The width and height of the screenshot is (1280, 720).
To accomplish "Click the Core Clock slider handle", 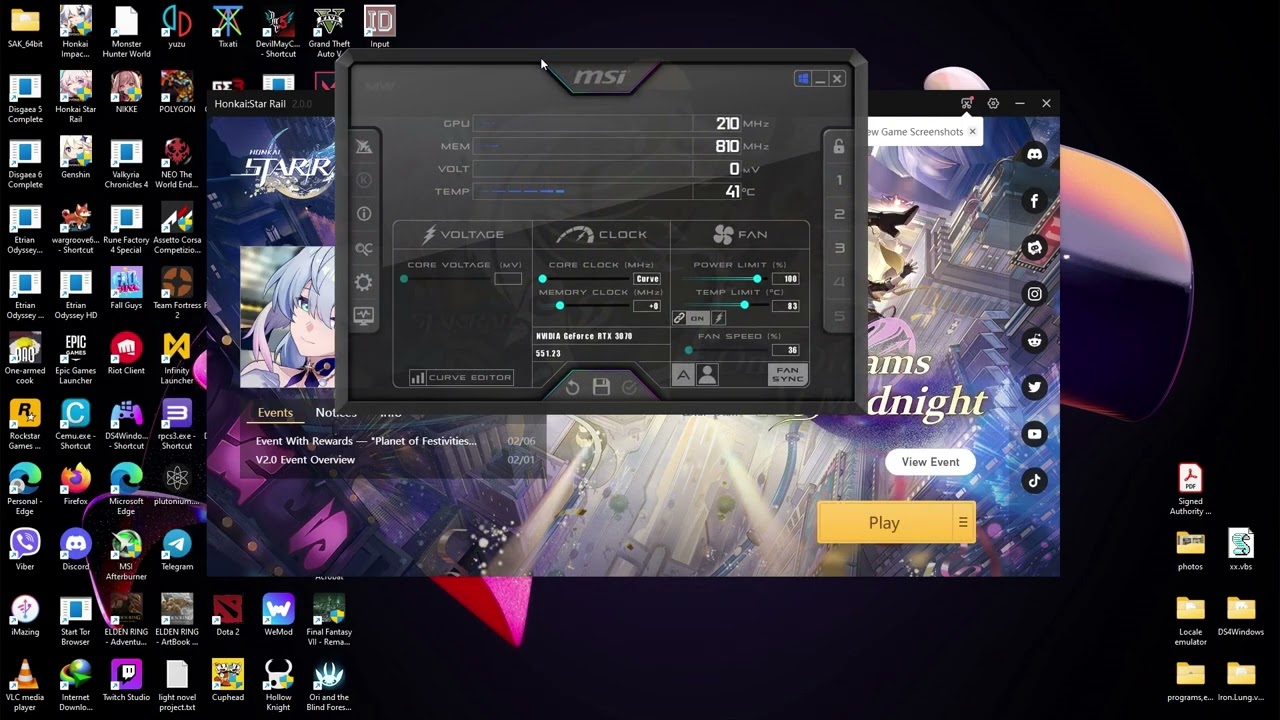I will pyautogui.click(x=543, y=279).
